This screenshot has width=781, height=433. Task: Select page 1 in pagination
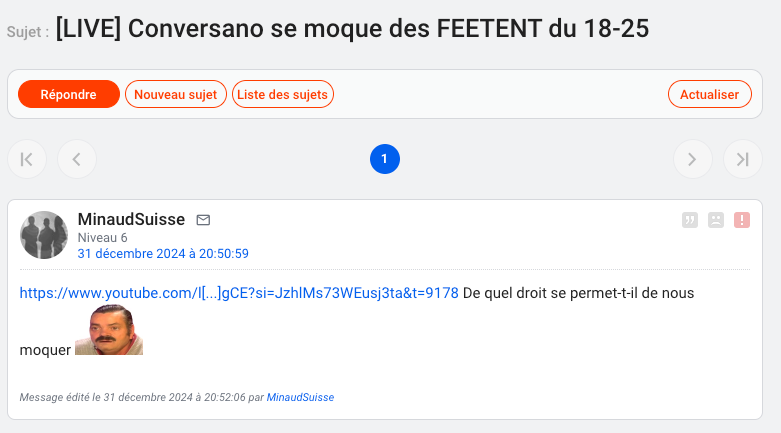coord(385,159)
